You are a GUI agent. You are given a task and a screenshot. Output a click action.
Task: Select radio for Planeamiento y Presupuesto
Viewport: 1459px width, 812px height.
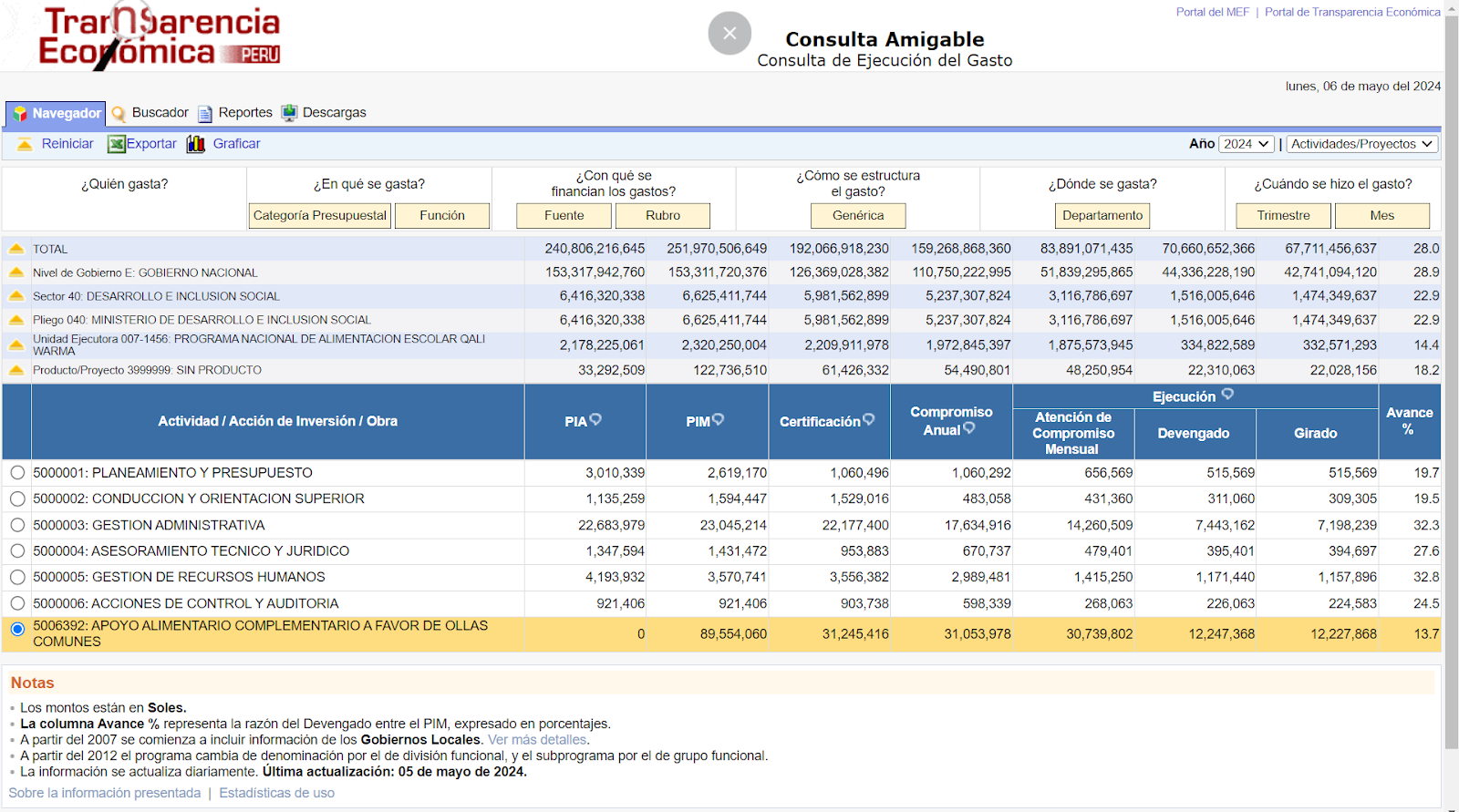click(17, 473)
